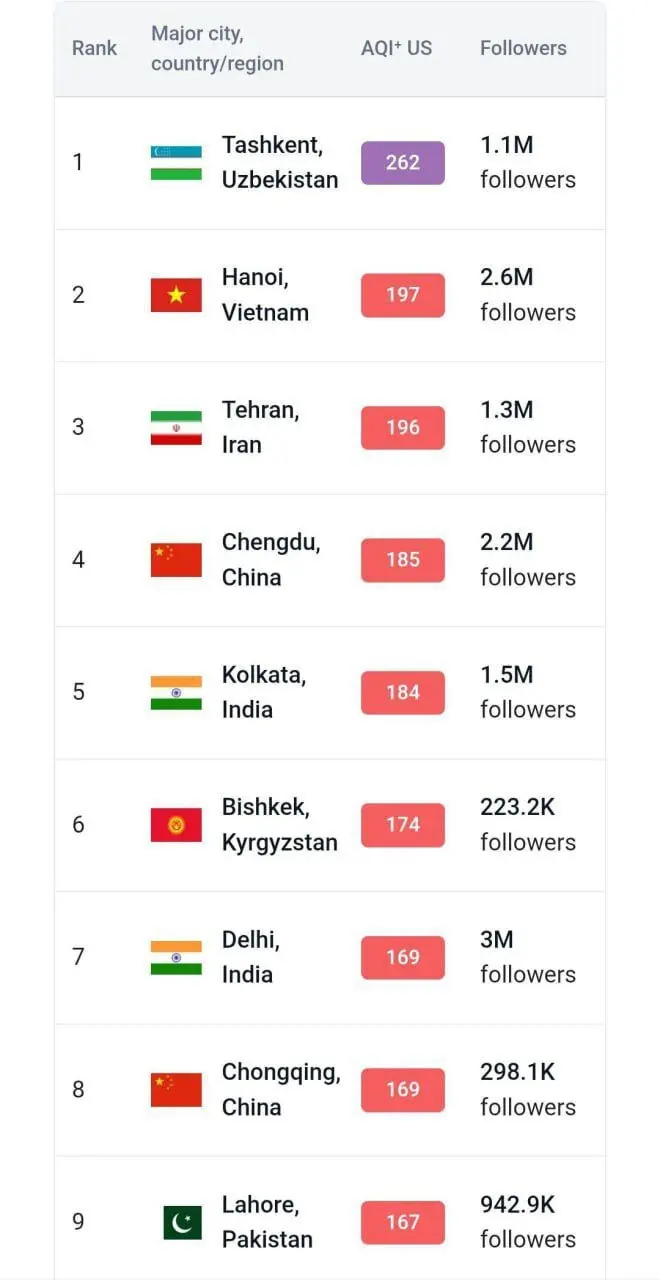This screenshot has width=660, height=1280.
Task: Click the 174 AQI badge for Bishkek
Action: (402, 825)
